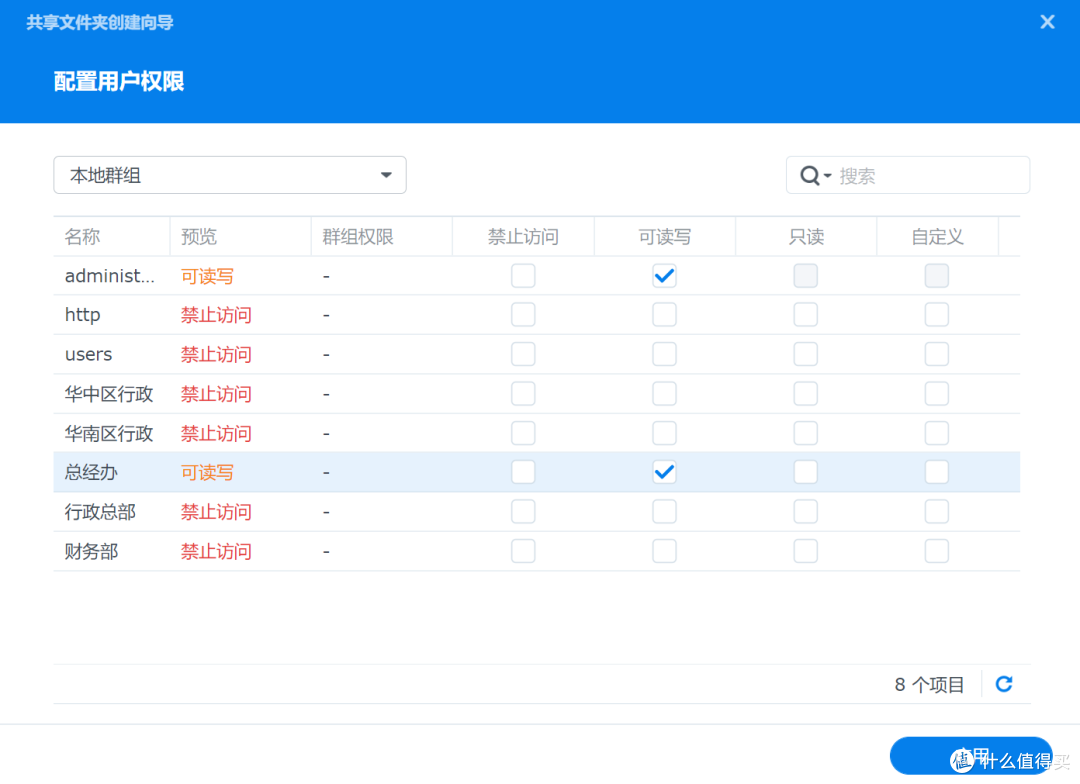The width and height of the screenshot is (1080, 784).
Task: Check 可读写 for 财务部 group
Action: pos(664,550)
